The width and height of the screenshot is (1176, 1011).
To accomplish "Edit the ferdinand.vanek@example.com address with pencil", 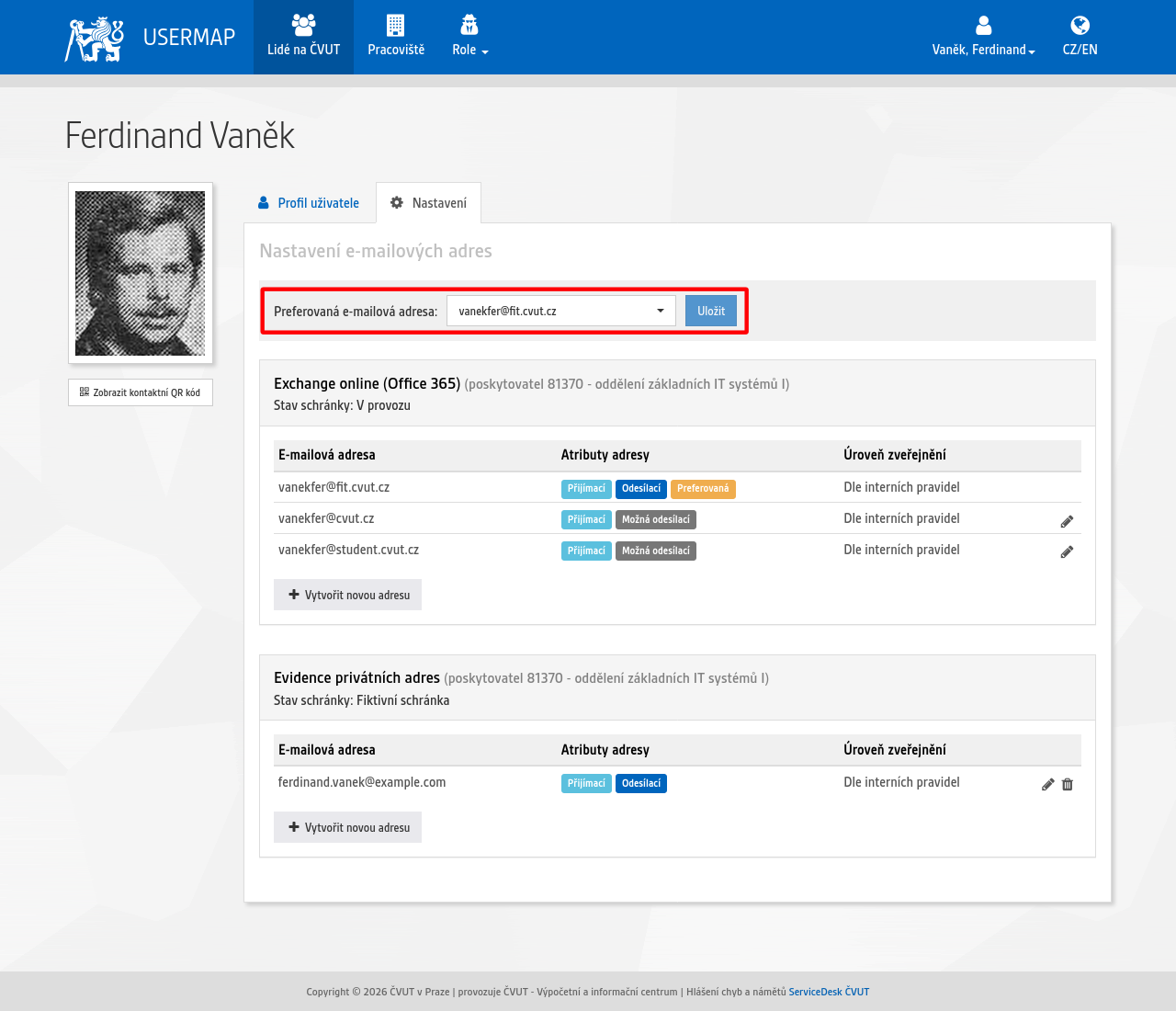I will 1047,784.
